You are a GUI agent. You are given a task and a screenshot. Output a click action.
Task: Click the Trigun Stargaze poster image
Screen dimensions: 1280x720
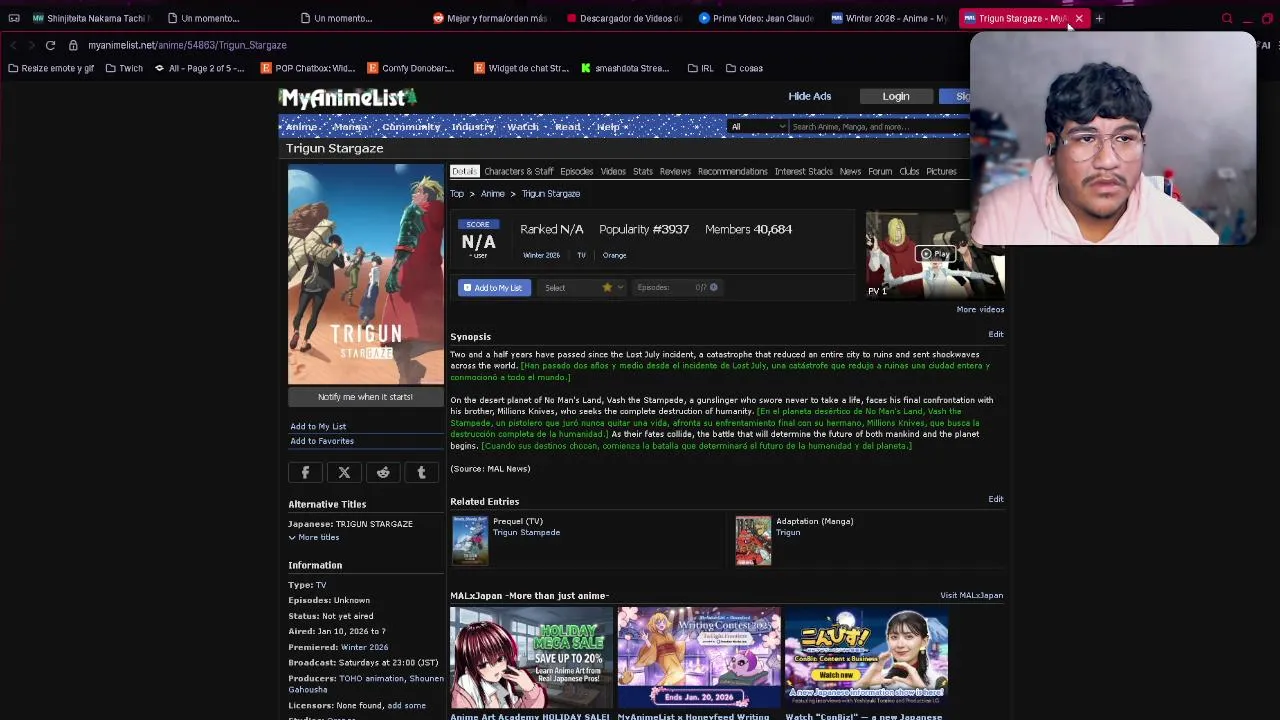[x=366, y=275]
